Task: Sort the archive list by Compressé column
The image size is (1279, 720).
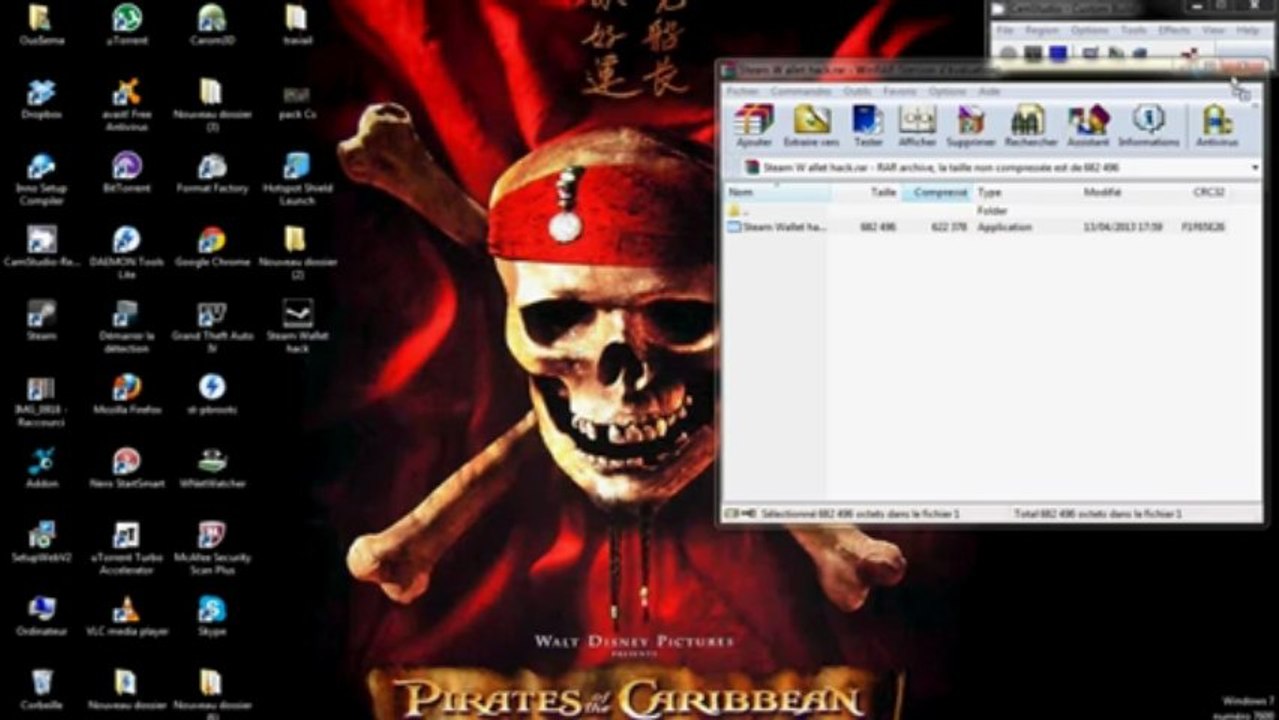Action: (x=937, y=192)
